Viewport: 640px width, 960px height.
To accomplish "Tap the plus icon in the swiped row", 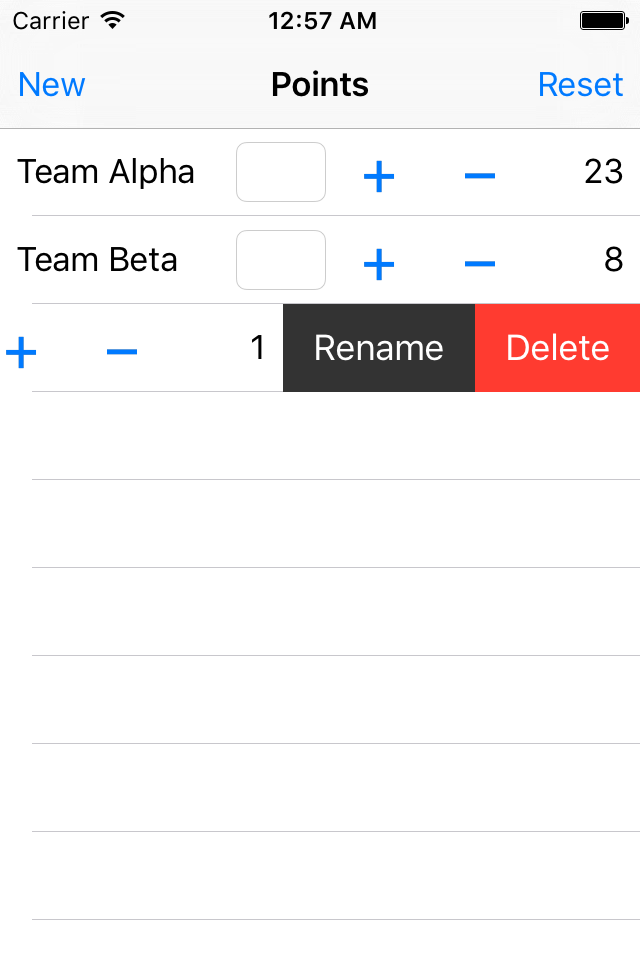I will [x=21, y=353].
